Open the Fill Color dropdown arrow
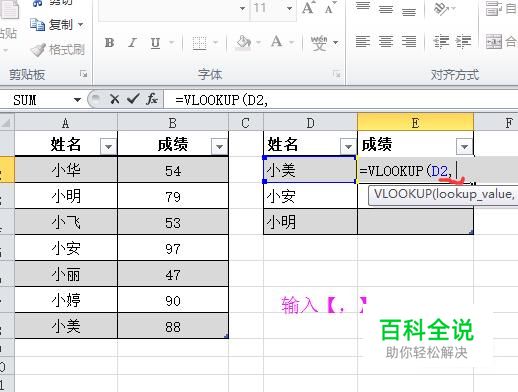Viewport: 518px width, 392px height. (258, 43)
